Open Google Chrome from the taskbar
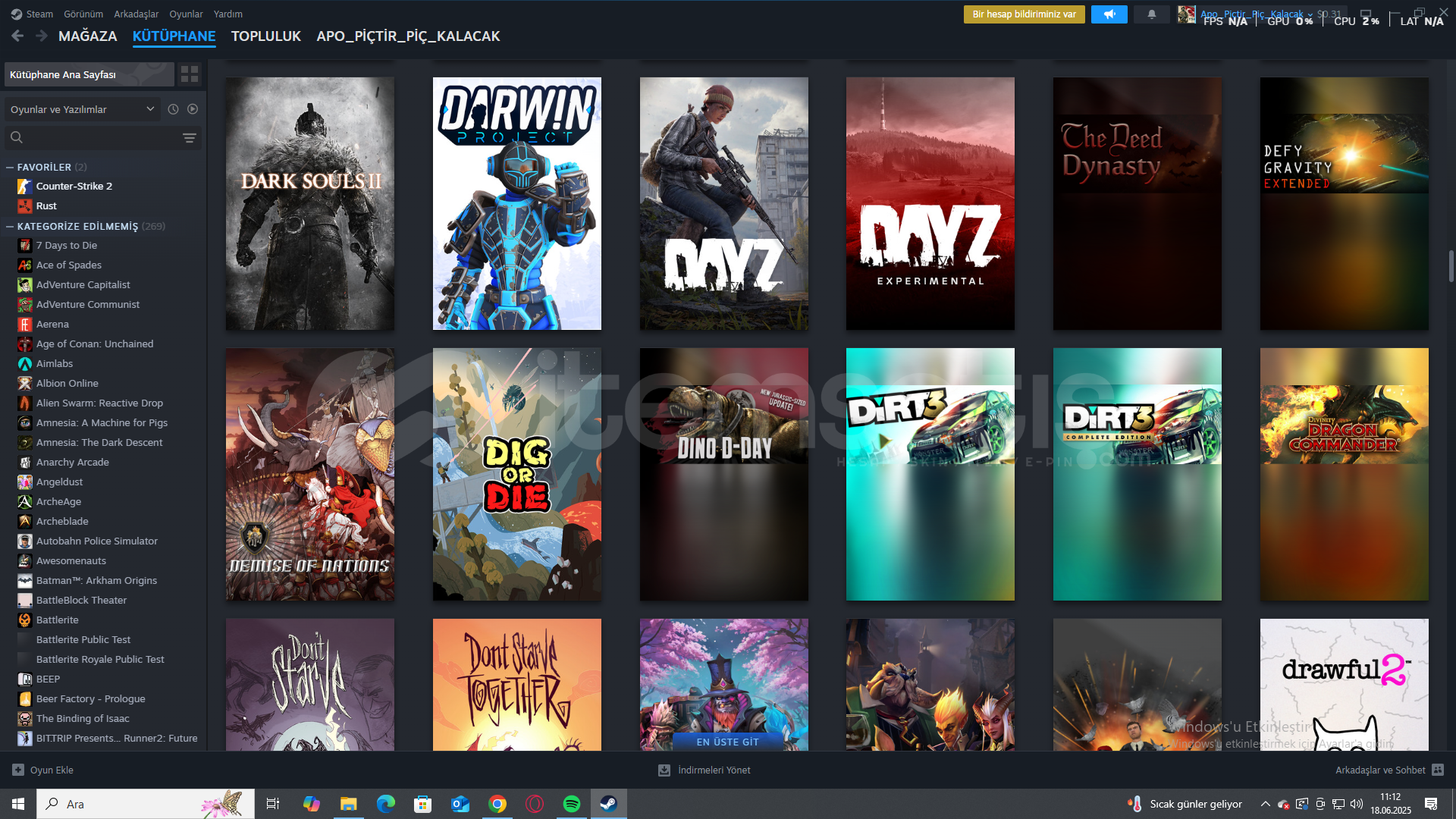Screen dimensions: 1456x819 point(497,804)
